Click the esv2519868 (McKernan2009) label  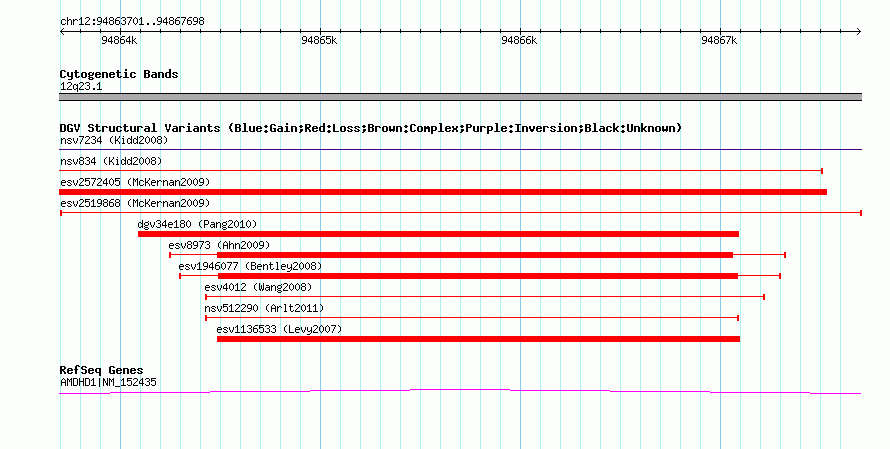tap(135, 203)
